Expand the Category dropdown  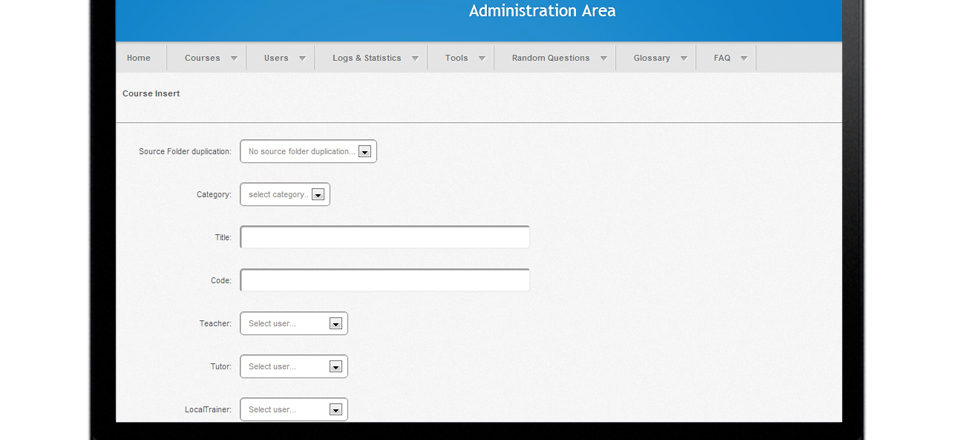285,195
